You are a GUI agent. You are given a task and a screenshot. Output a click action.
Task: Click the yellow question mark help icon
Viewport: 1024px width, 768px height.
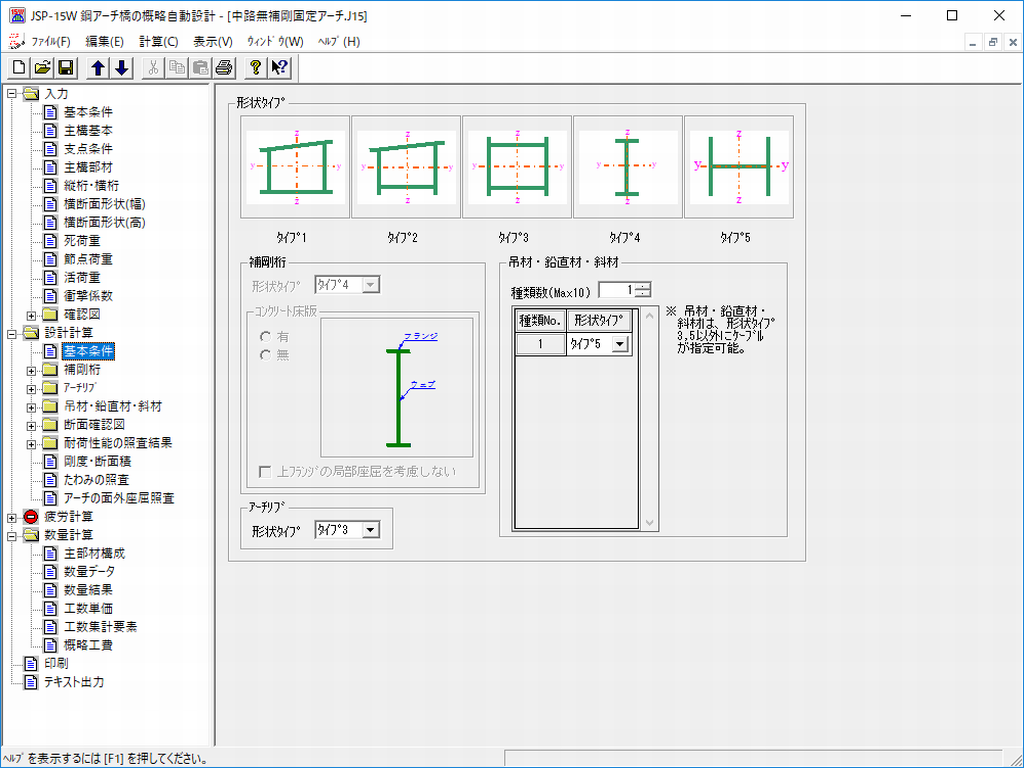(256, 68)
